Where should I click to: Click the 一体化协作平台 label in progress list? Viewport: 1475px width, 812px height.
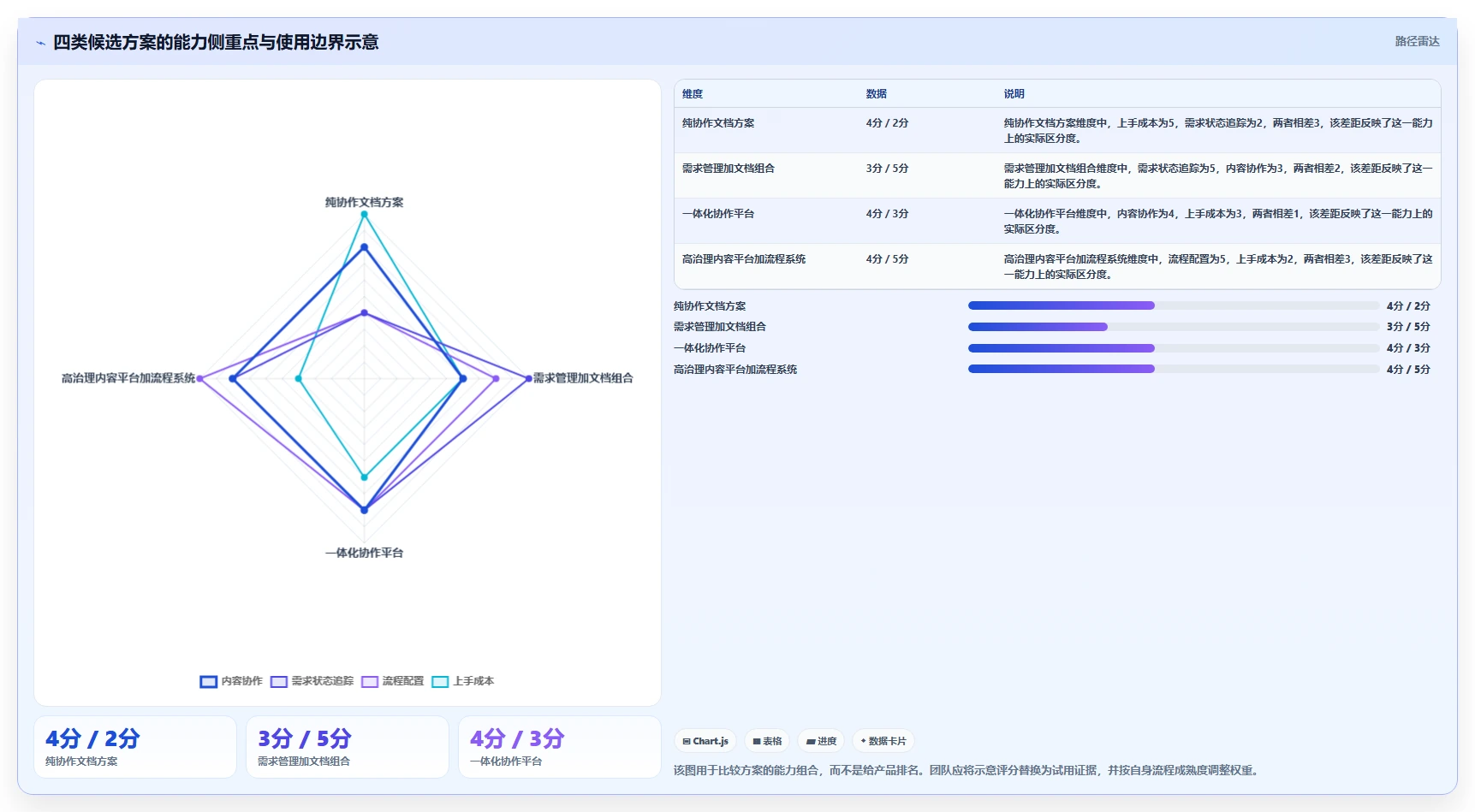pyautogui.click(x=710, y=348)
